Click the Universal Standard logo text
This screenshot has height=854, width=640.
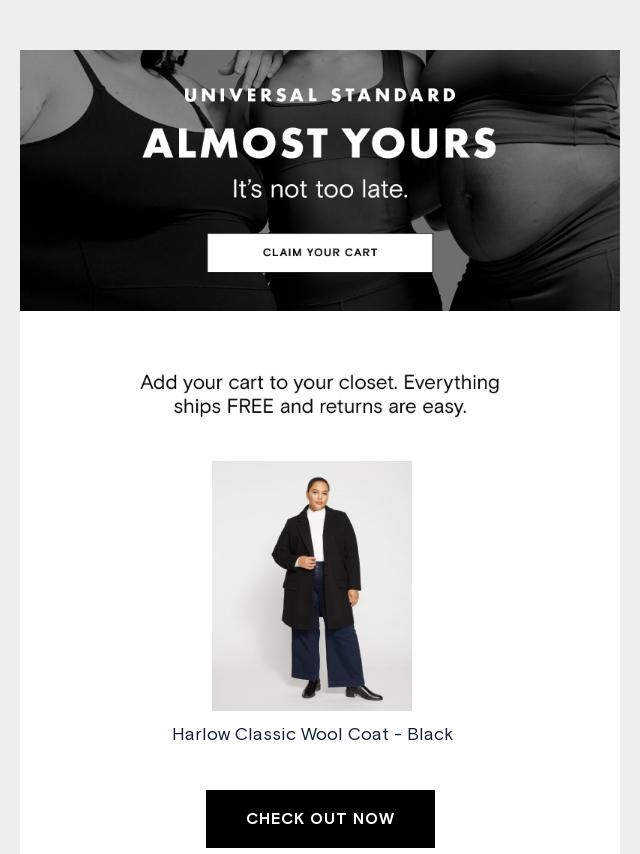(x=320, y=95)
